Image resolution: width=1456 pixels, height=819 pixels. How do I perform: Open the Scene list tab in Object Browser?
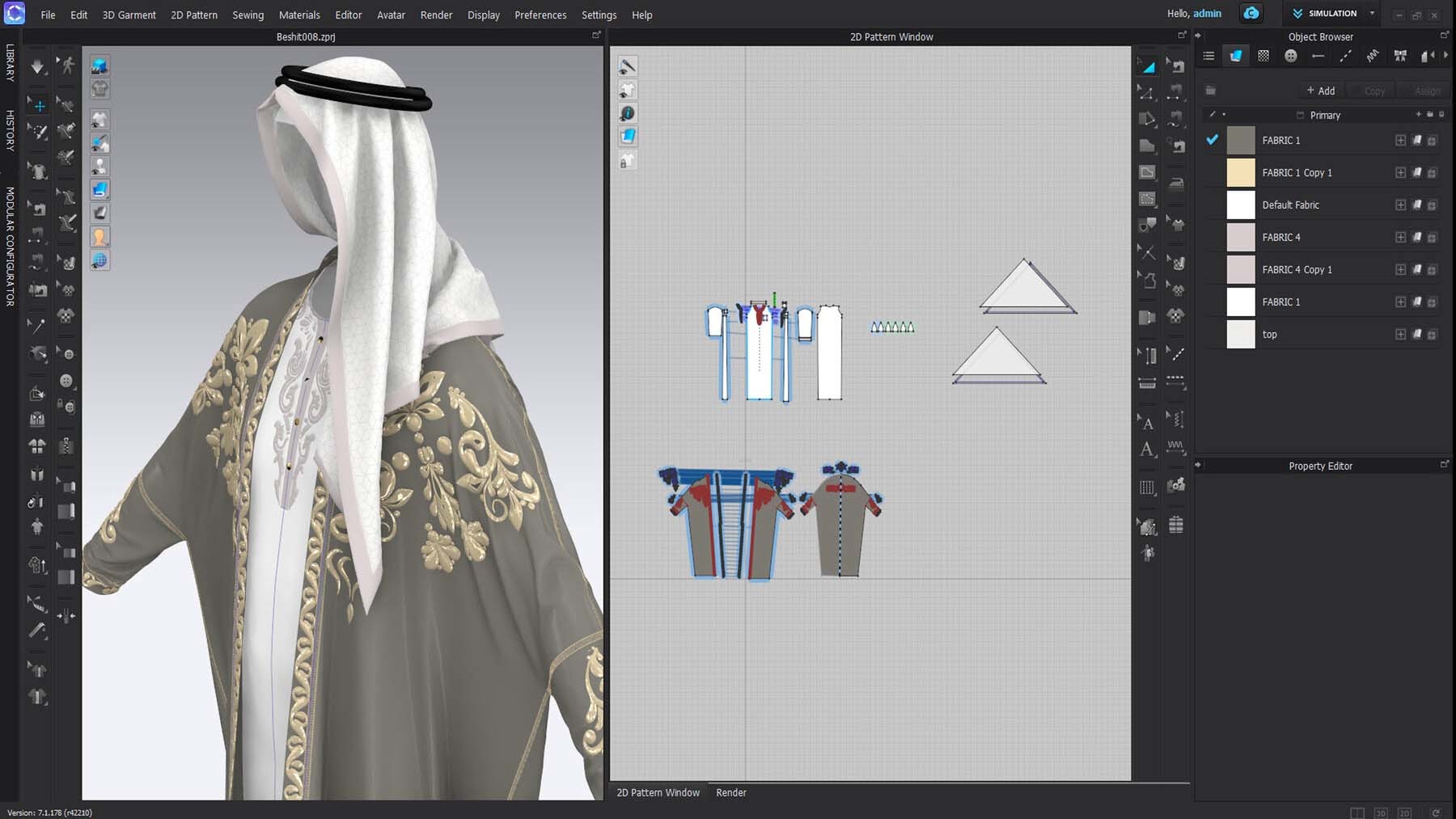[x=1208, y=56]
